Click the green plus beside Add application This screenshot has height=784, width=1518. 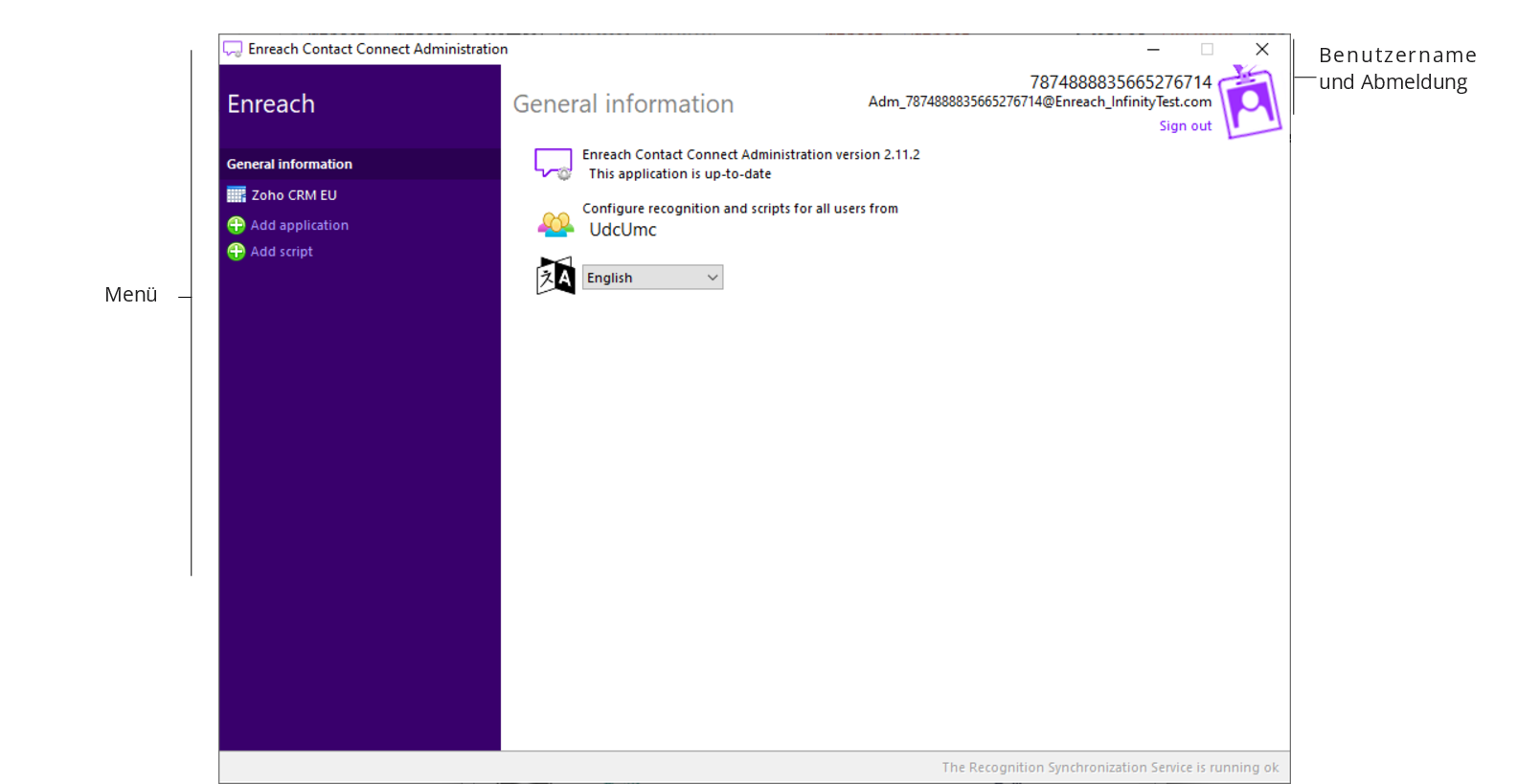(236, 225)
